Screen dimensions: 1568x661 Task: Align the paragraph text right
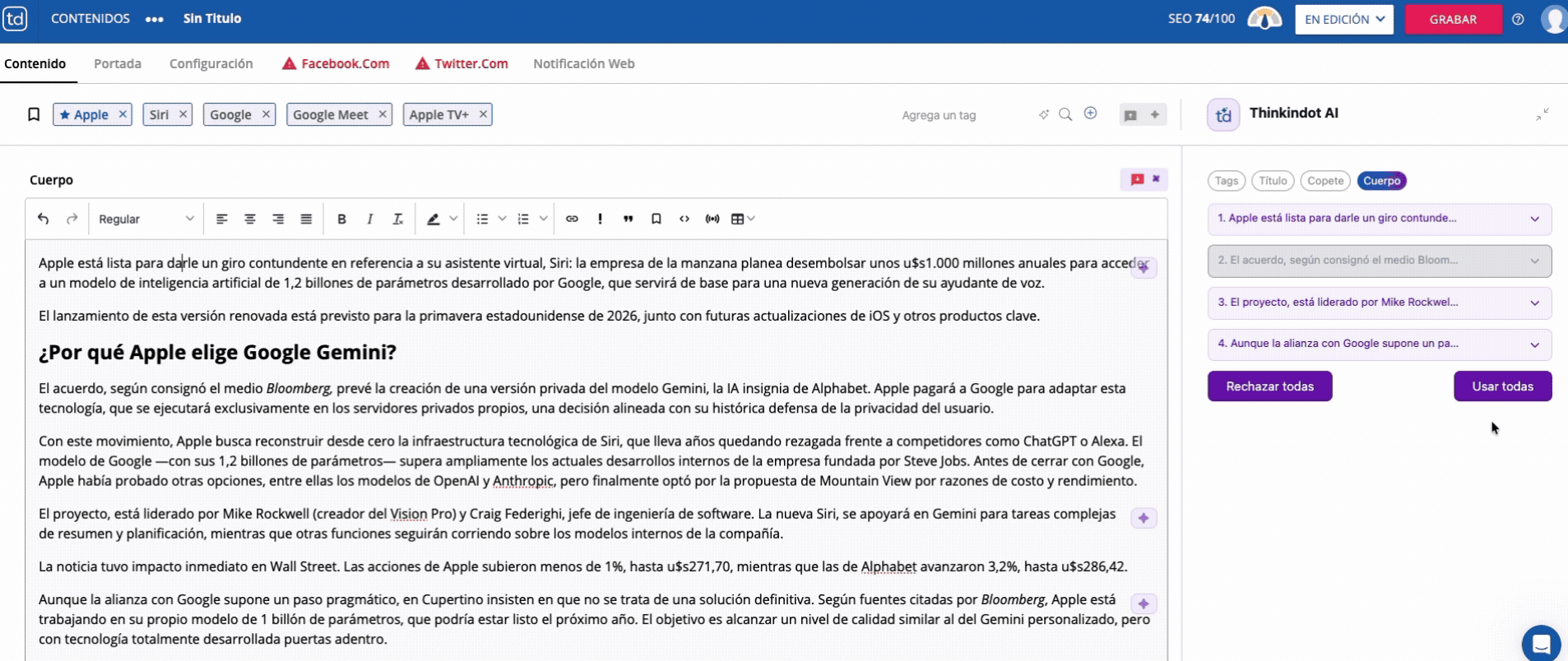pos(278,219)
